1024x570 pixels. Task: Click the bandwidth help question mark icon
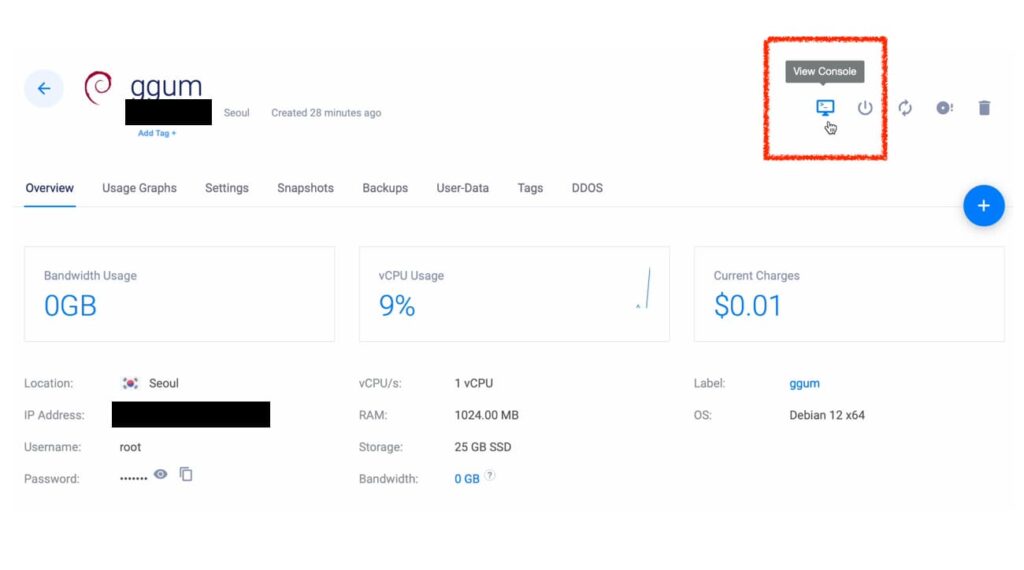coord(490,476)
